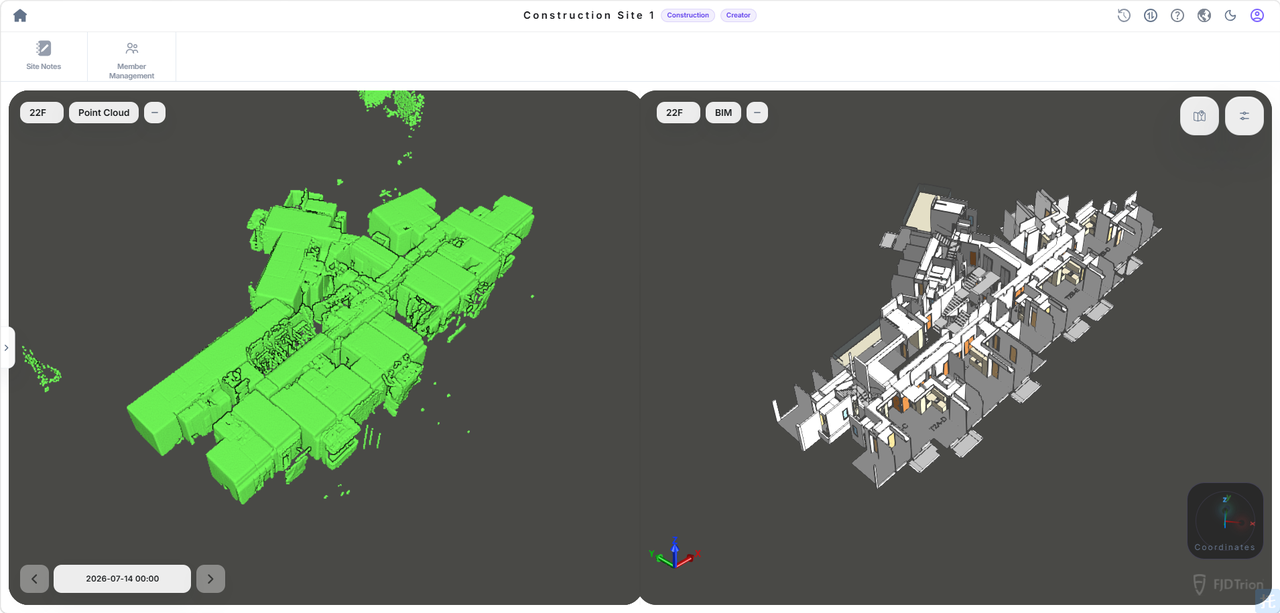This screenshot has height=613, width=1280.
Task: Go to previous scan date
Action: (x=34, y=579)
